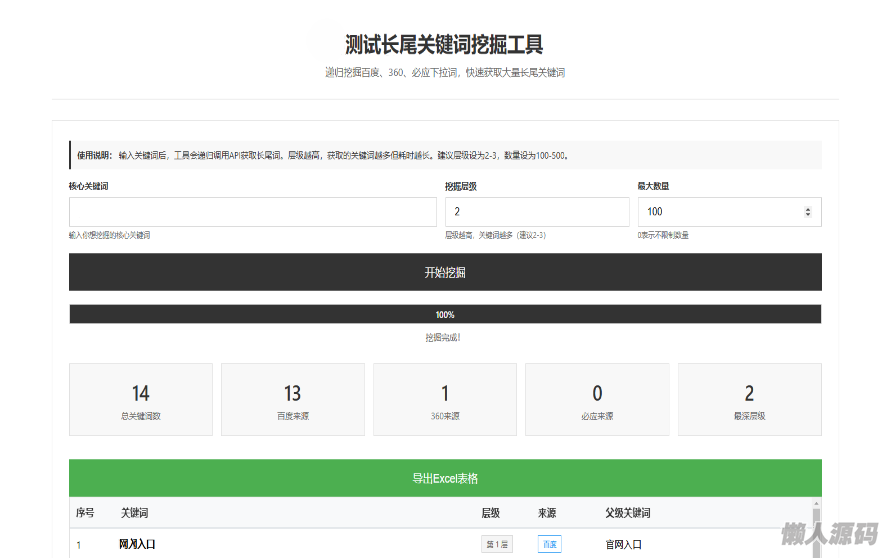Select the 必应来源 stat card

point(597,400)
